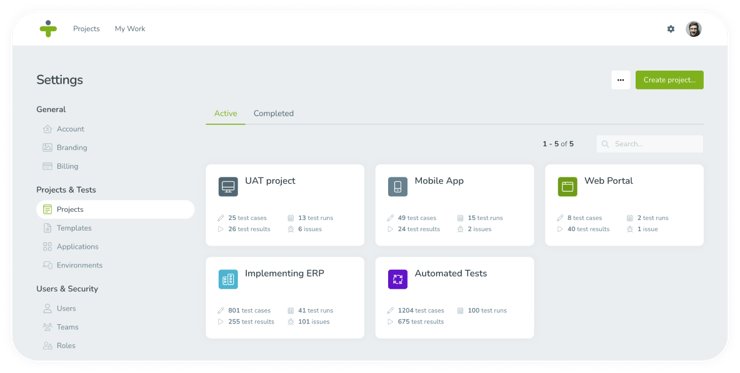Click the Mobile App phone icon
The image size is (740, 373).
point(397,186)
